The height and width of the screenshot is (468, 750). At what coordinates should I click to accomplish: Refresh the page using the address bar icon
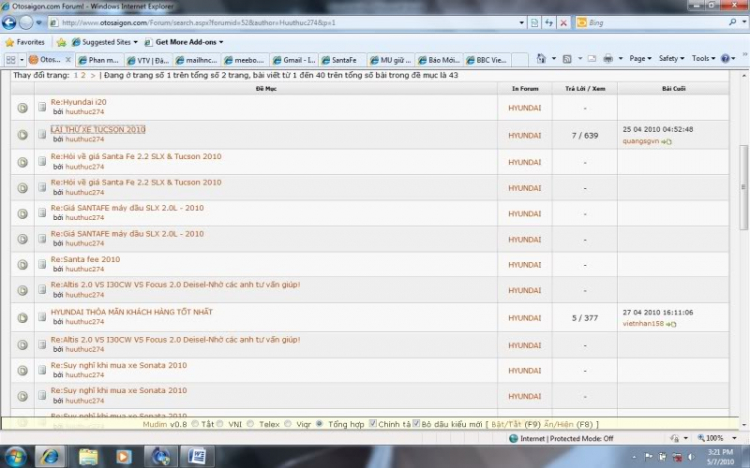point(549,22)
